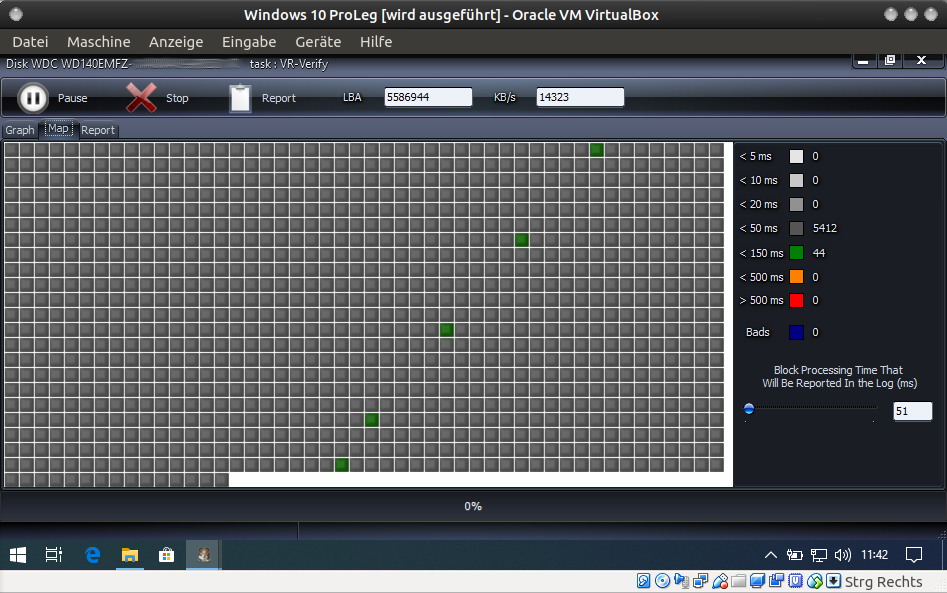Click the count 44 next to < 150 ms
This screenshot has height=593, width=947.
point(819,253)
